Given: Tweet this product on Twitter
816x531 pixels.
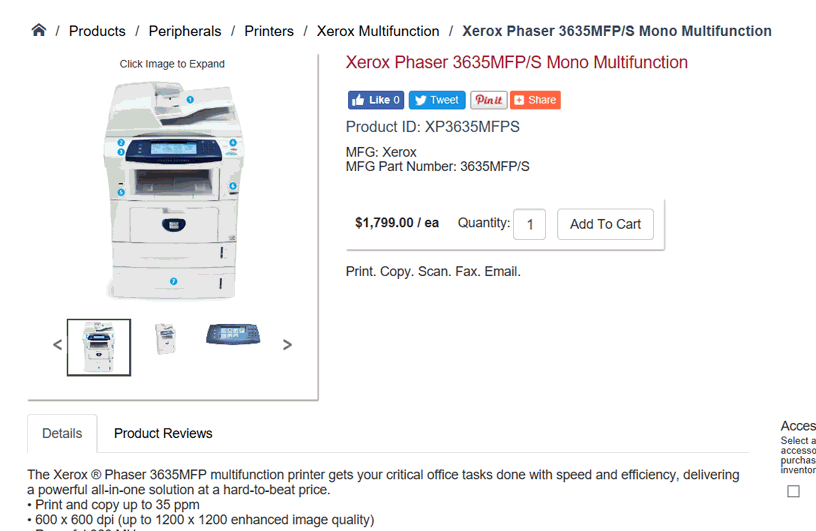Looking at the screenshot, I should point(437,100).
